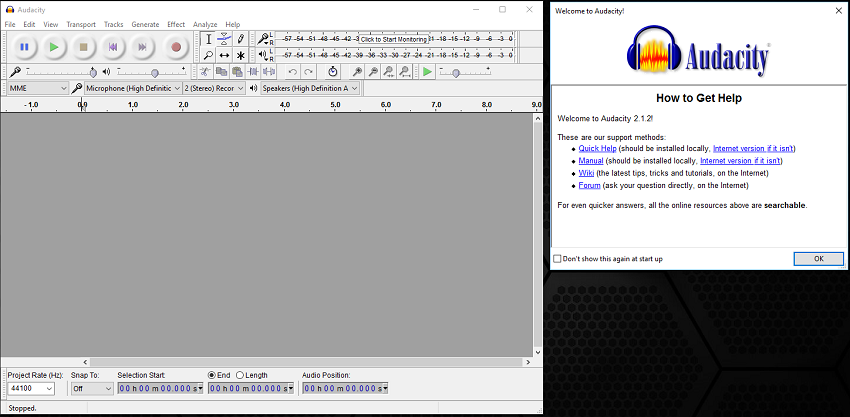Image resolution: width=850 pixels, height=417 pixels.
Task: Select the Selection (I-beam) tool
Action: (x=208, y=39)
